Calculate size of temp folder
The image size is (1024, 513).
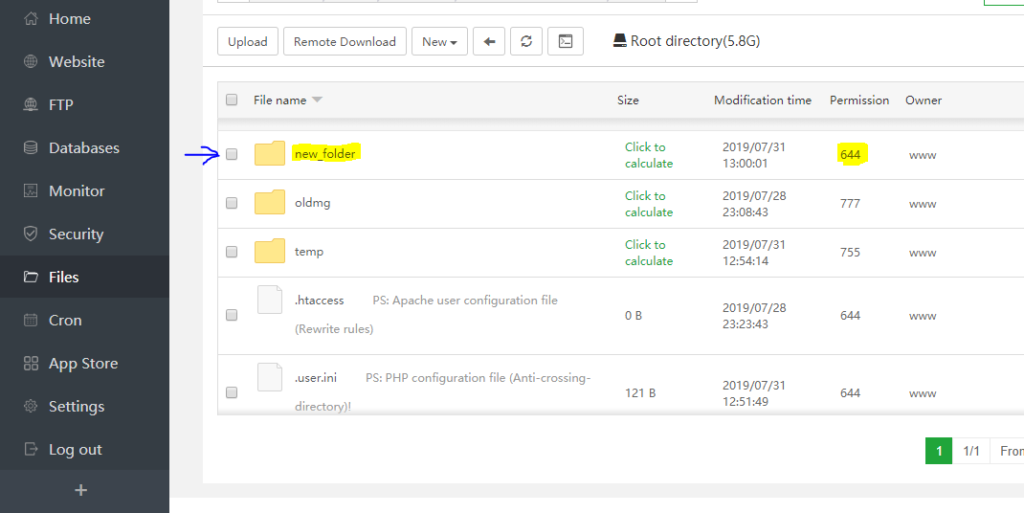[648, 253]
